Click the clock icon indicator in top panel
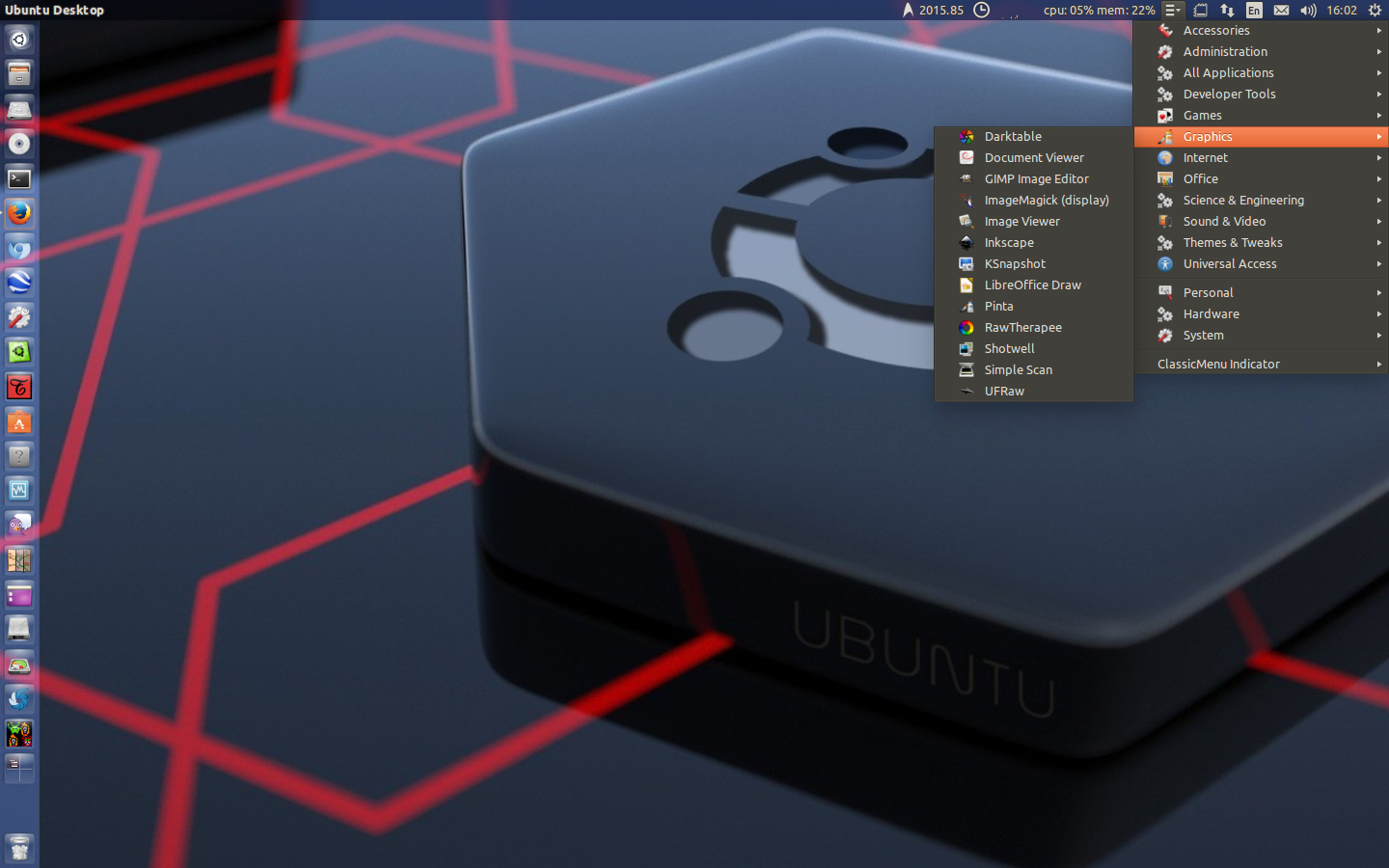This screenshot has width=1389, height=868. (982, 10)
